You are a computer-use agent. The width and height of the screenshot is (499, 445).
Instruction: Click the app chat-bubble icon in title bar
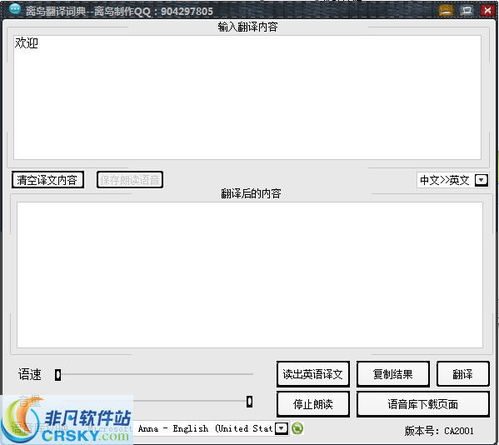point(15,9)
